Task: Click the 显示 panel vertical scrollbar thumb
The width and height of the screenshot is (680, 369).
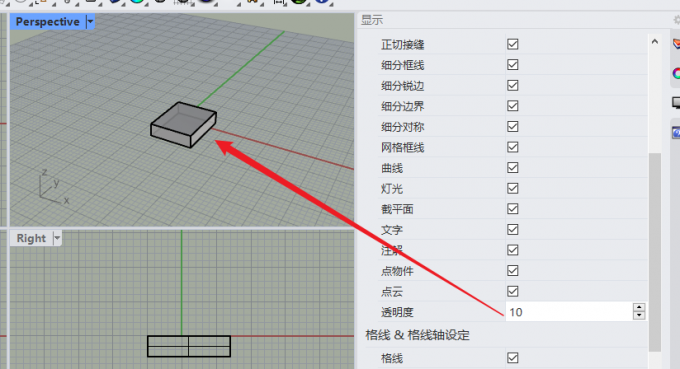Action: click(655, 251)
